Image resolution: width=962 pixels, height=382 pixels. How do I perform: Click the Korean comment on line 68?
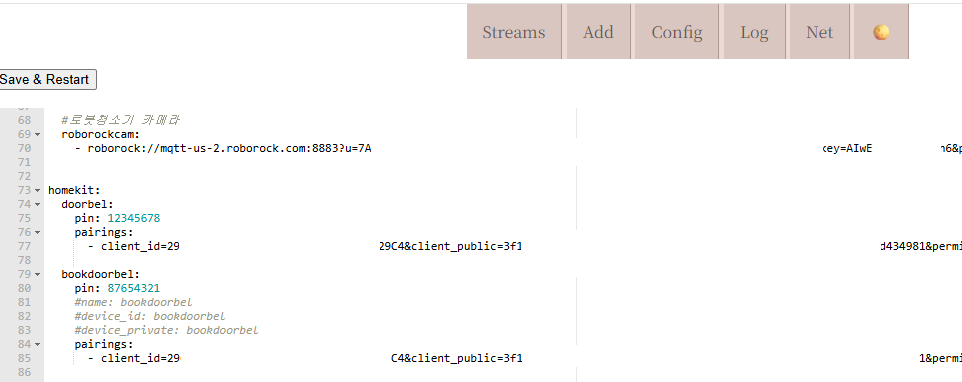pyautogui.click(x=120, y=120)
